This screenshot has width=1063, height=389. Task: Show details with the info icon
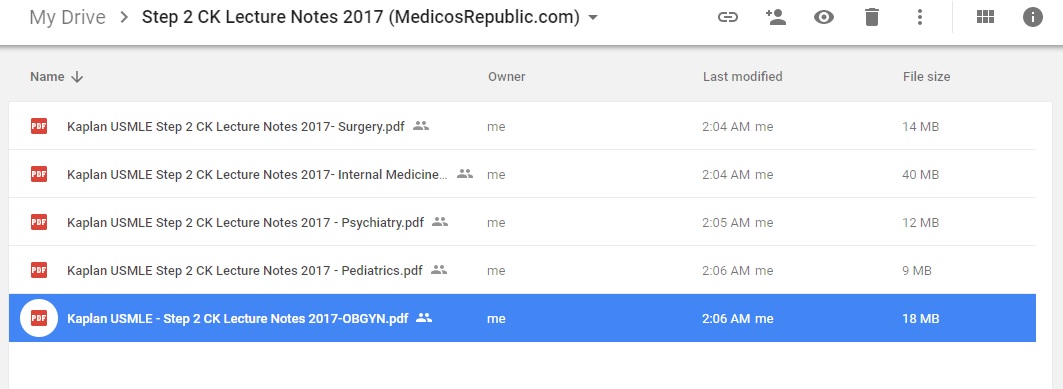tap(1032, 17)
